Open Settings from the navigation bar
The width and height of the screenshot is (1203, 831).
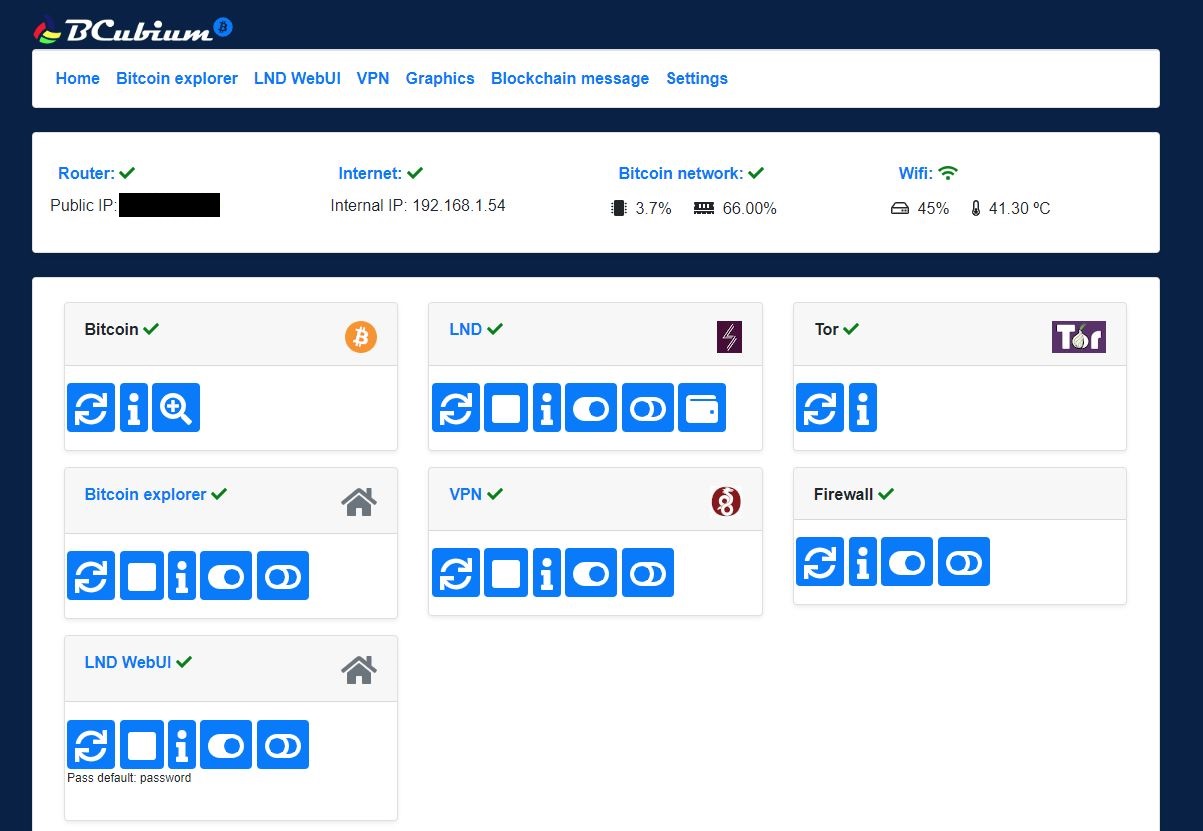(x=697, y=78)
